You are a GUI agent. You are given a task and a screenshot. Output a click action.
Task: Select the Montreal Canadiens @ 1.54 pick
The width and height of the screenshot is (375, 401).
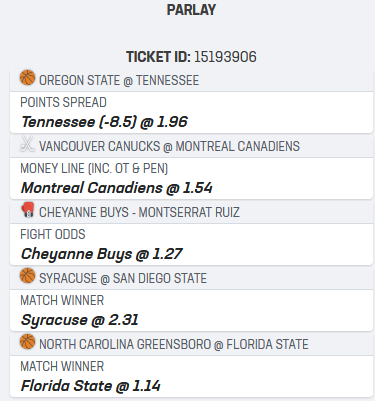tap(117, 188)
